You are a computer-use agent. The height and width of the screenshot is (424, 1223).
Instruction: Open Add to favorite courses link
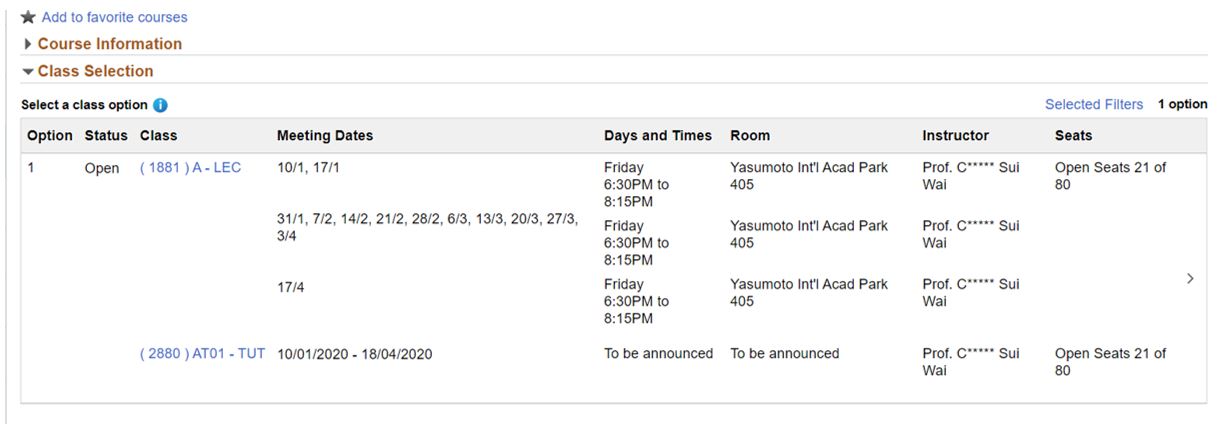[114, 17]
